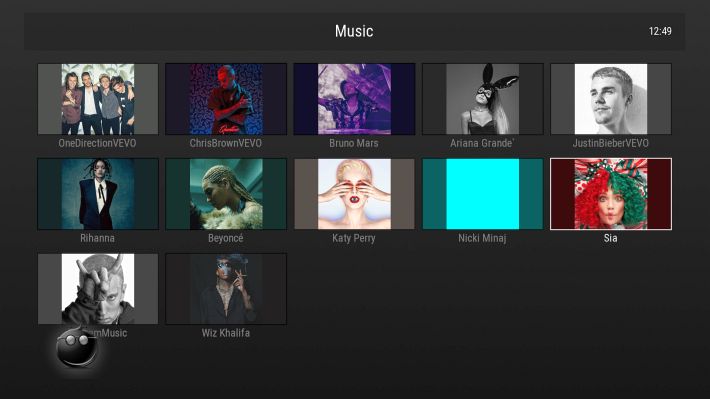Click the 12:49 clock display

660,31
